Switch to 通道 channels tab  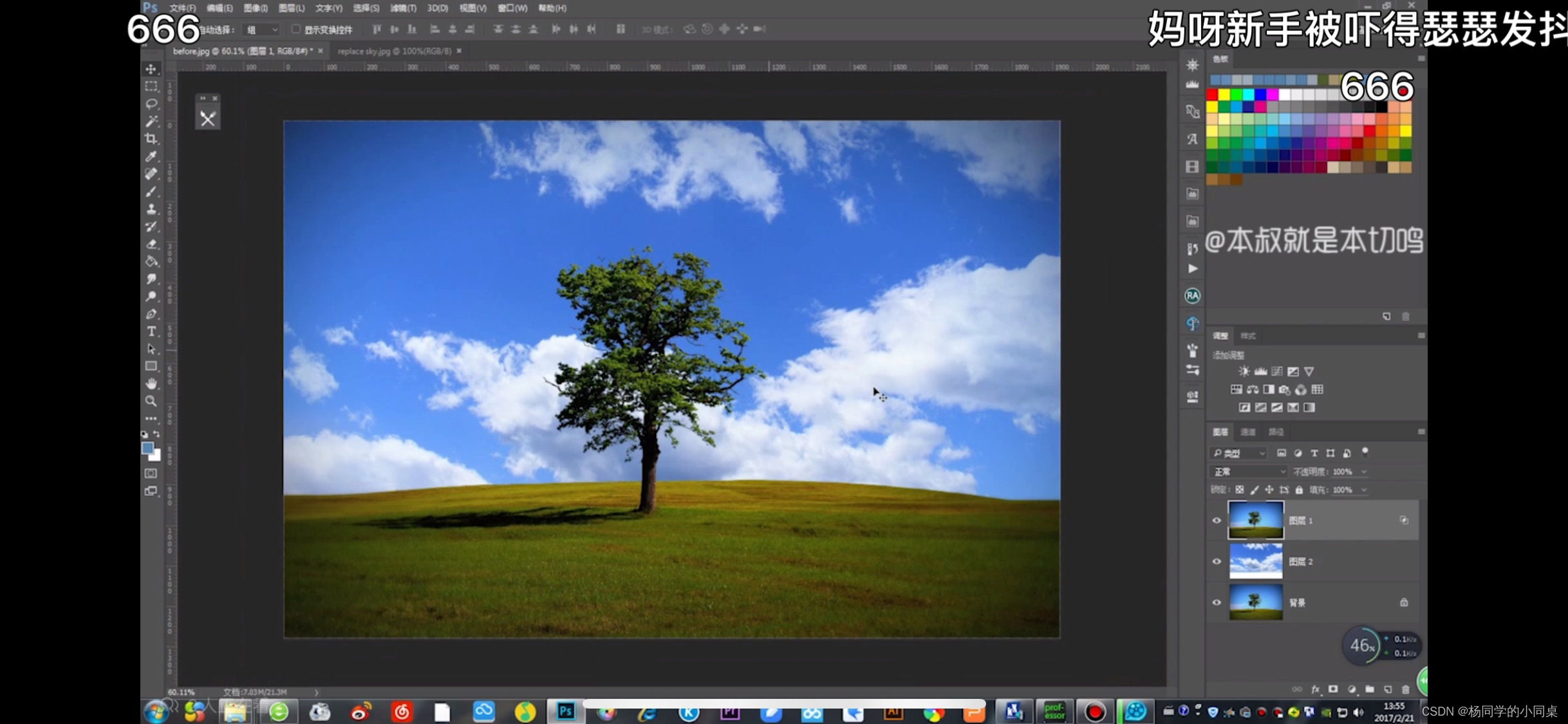coord(1248,432)
